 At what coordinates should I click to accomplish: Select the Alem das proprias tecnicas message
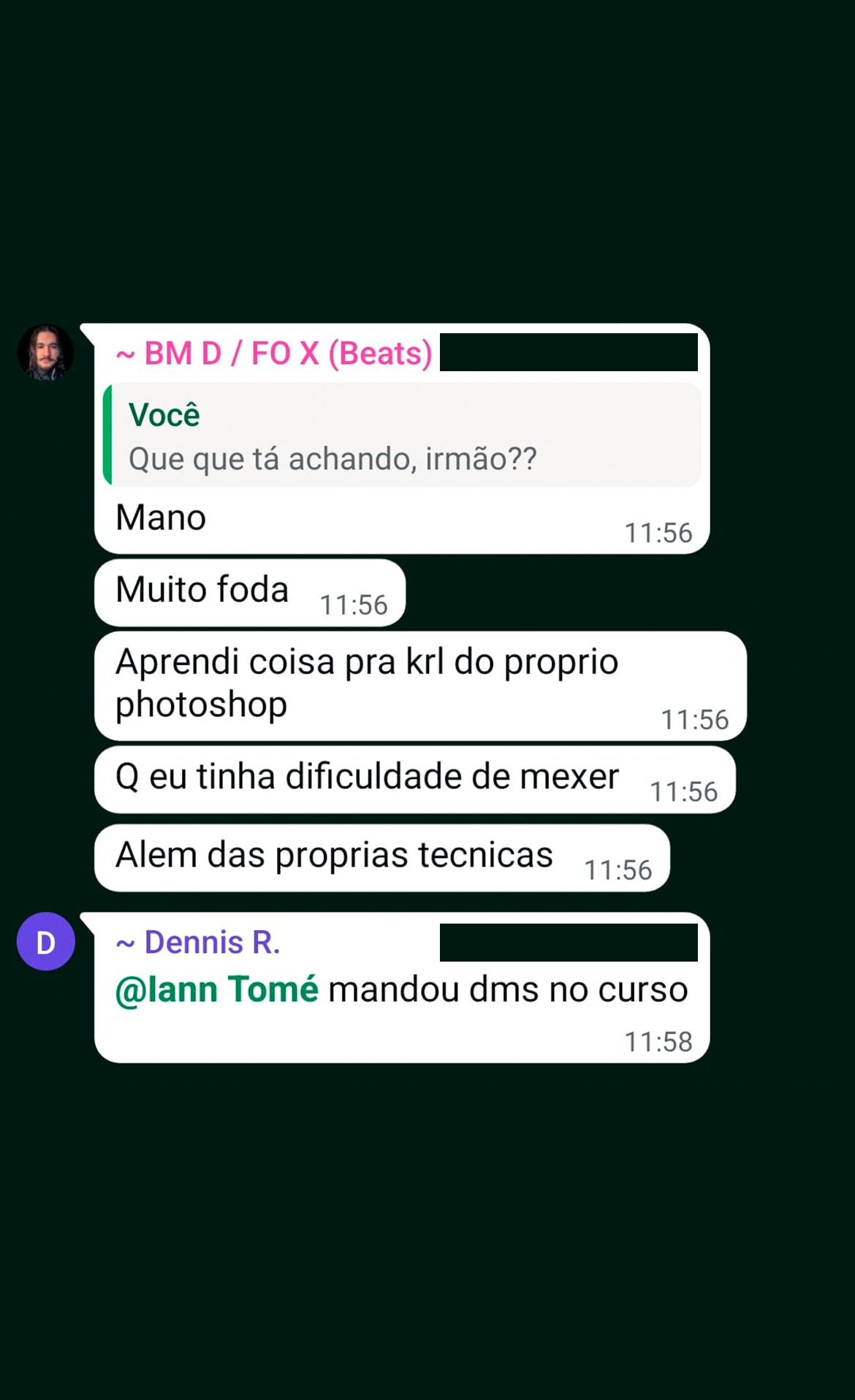point(381,858)
